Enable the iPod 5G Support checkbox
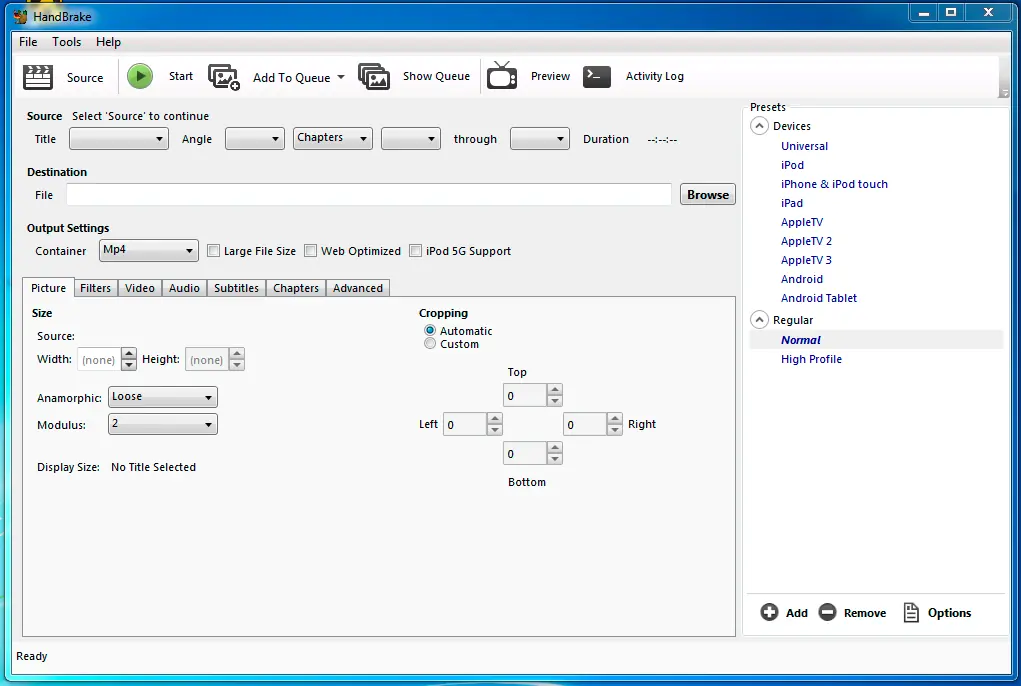 tap(415, 251)
